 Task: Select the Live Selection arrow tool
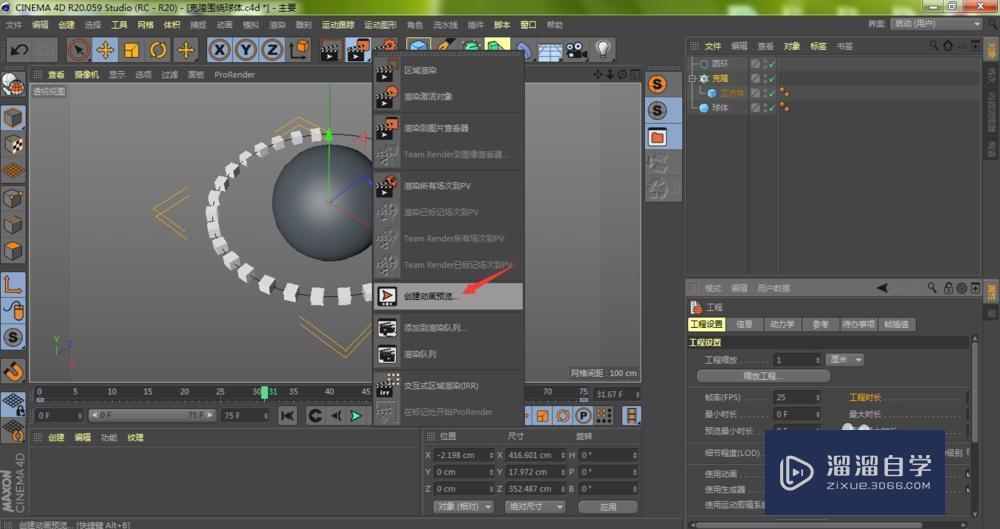(x=79, y=50)
